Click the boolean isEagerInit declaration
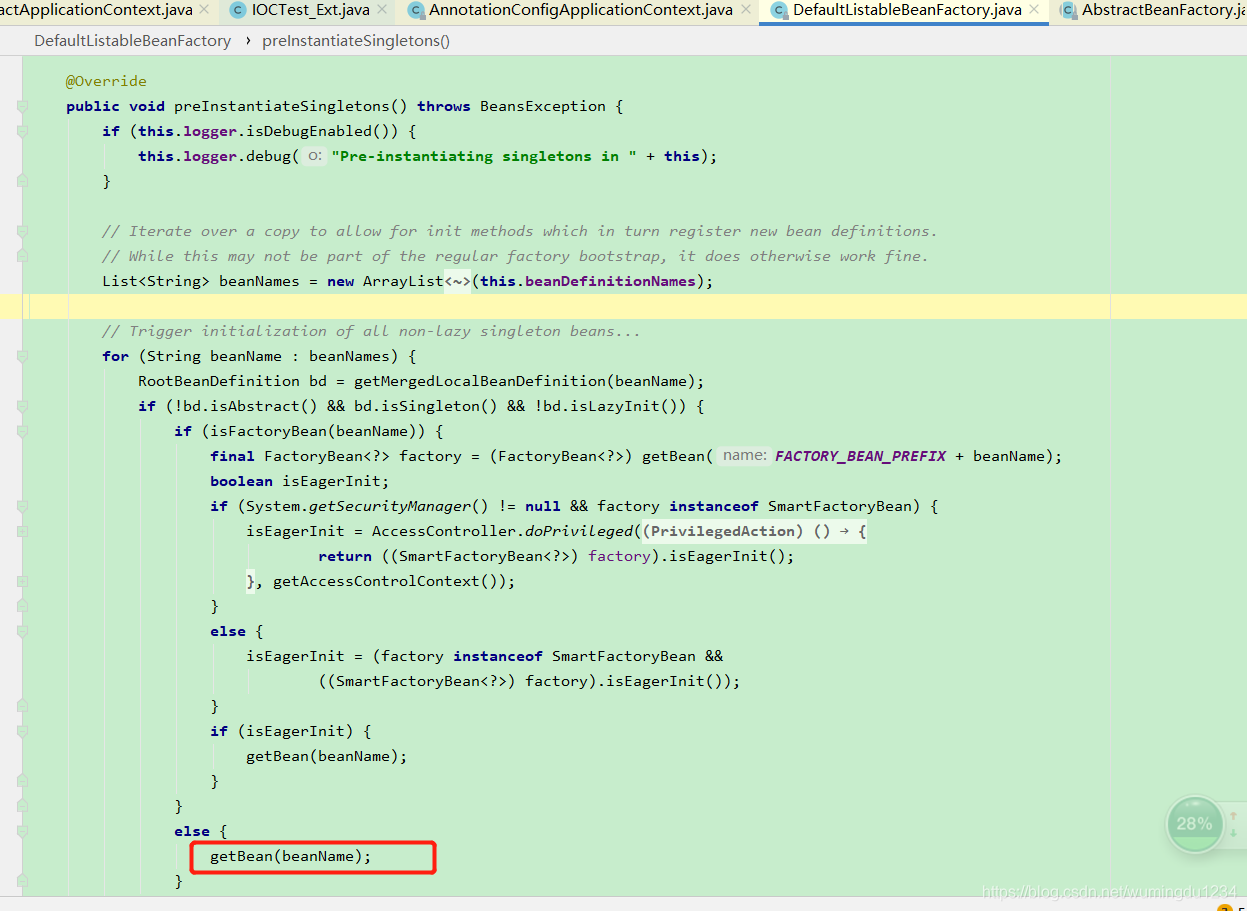The height and width of the screenshot is (911, 1247). tap(300, 481)
